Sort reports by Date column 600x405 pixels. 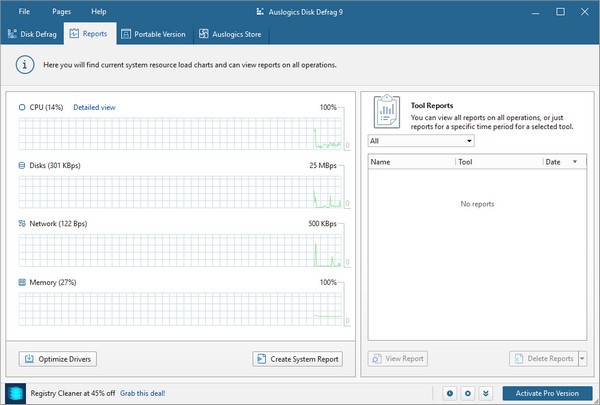(564, 162)
